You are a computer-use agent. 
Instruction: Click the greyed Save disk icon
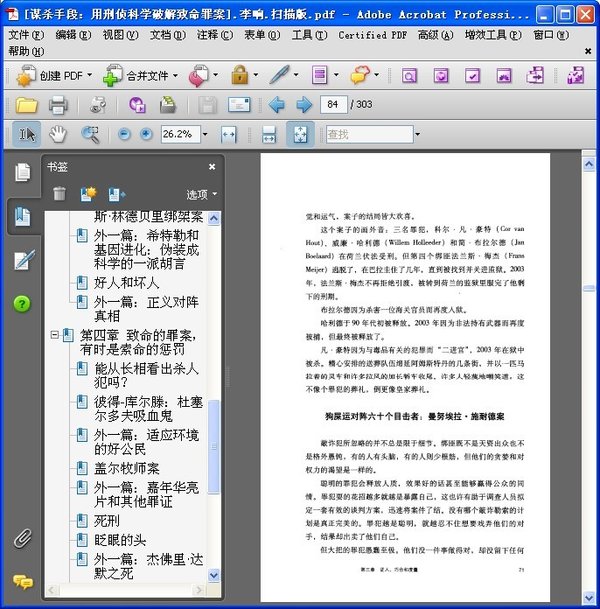tap(207, 105)
